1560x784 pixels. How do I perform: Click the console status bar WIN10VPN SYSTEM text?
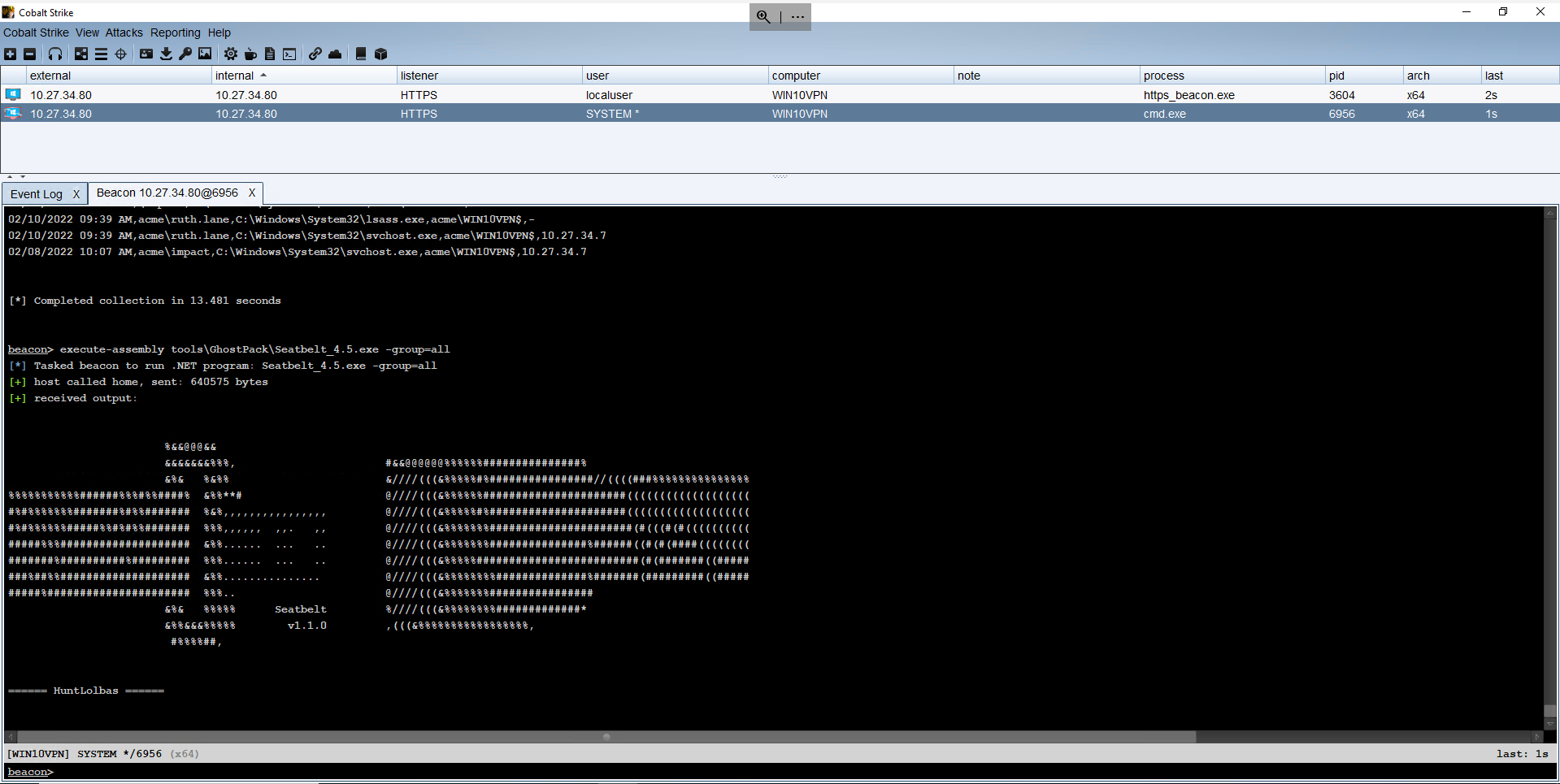[103, 754]
